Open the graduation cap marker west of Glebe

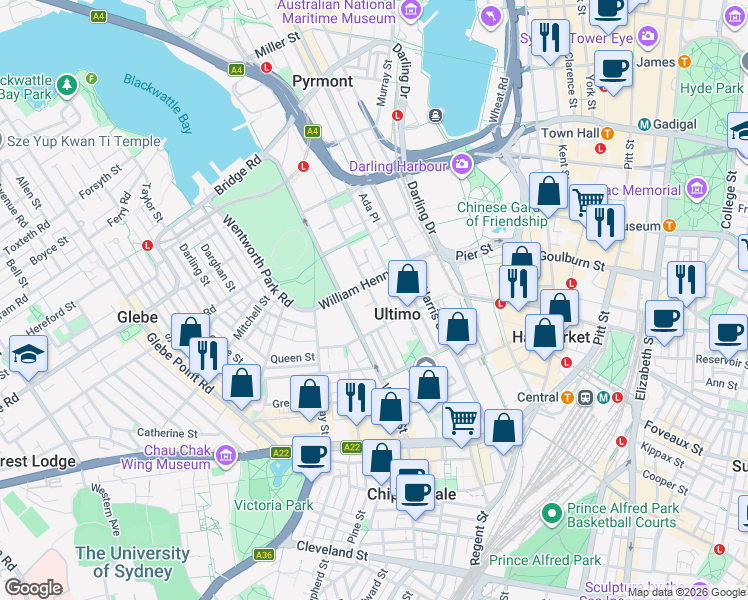29,357
